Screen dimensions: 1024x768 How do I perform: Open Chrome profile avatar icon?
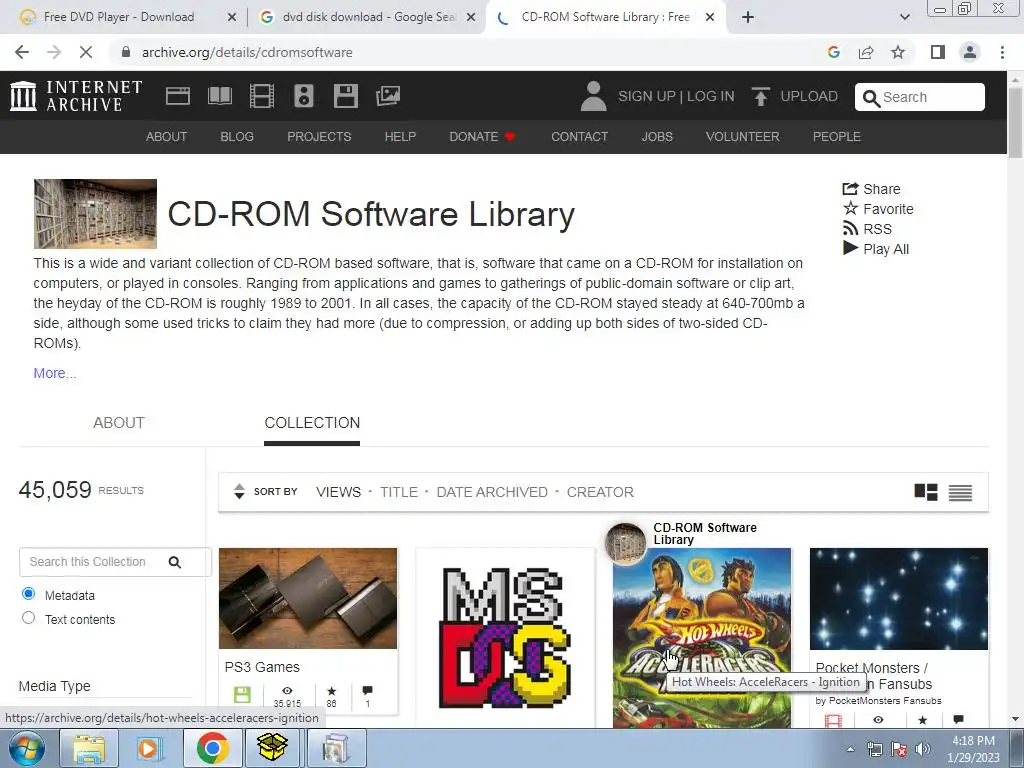tap(970, 52)
